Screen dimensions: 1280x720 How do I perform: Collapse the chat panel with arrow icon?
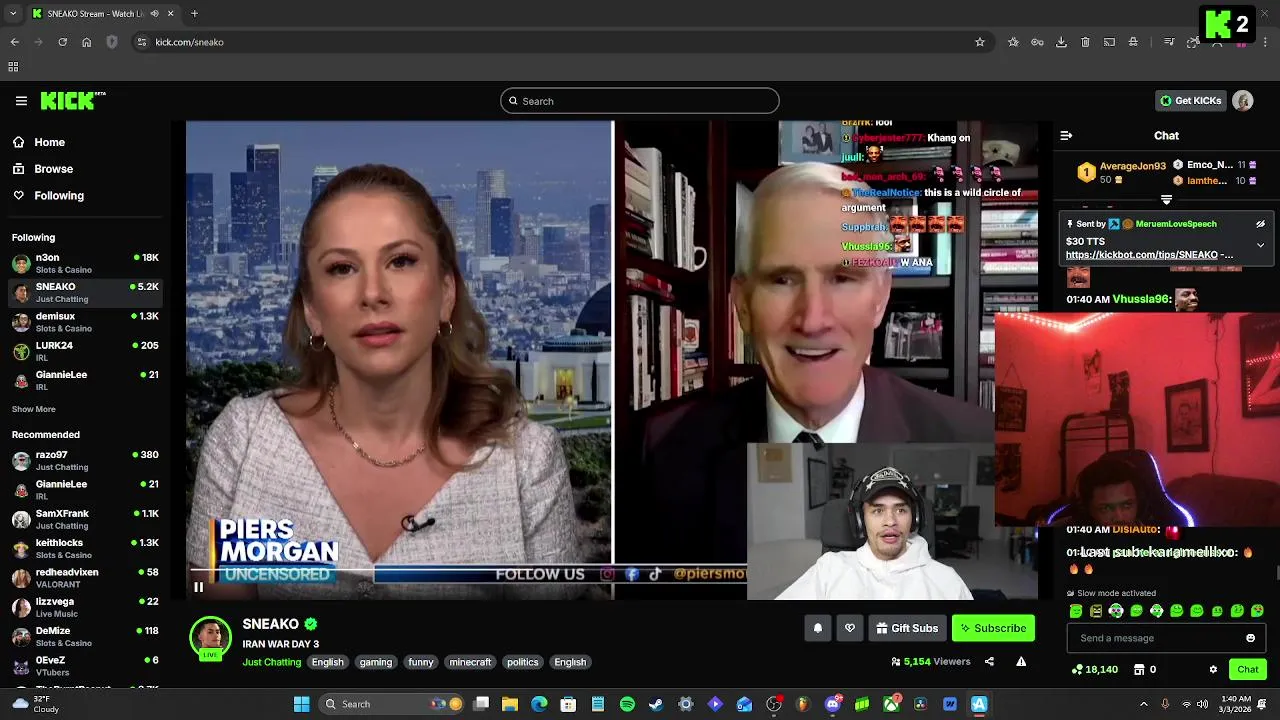coord(1066,135)
